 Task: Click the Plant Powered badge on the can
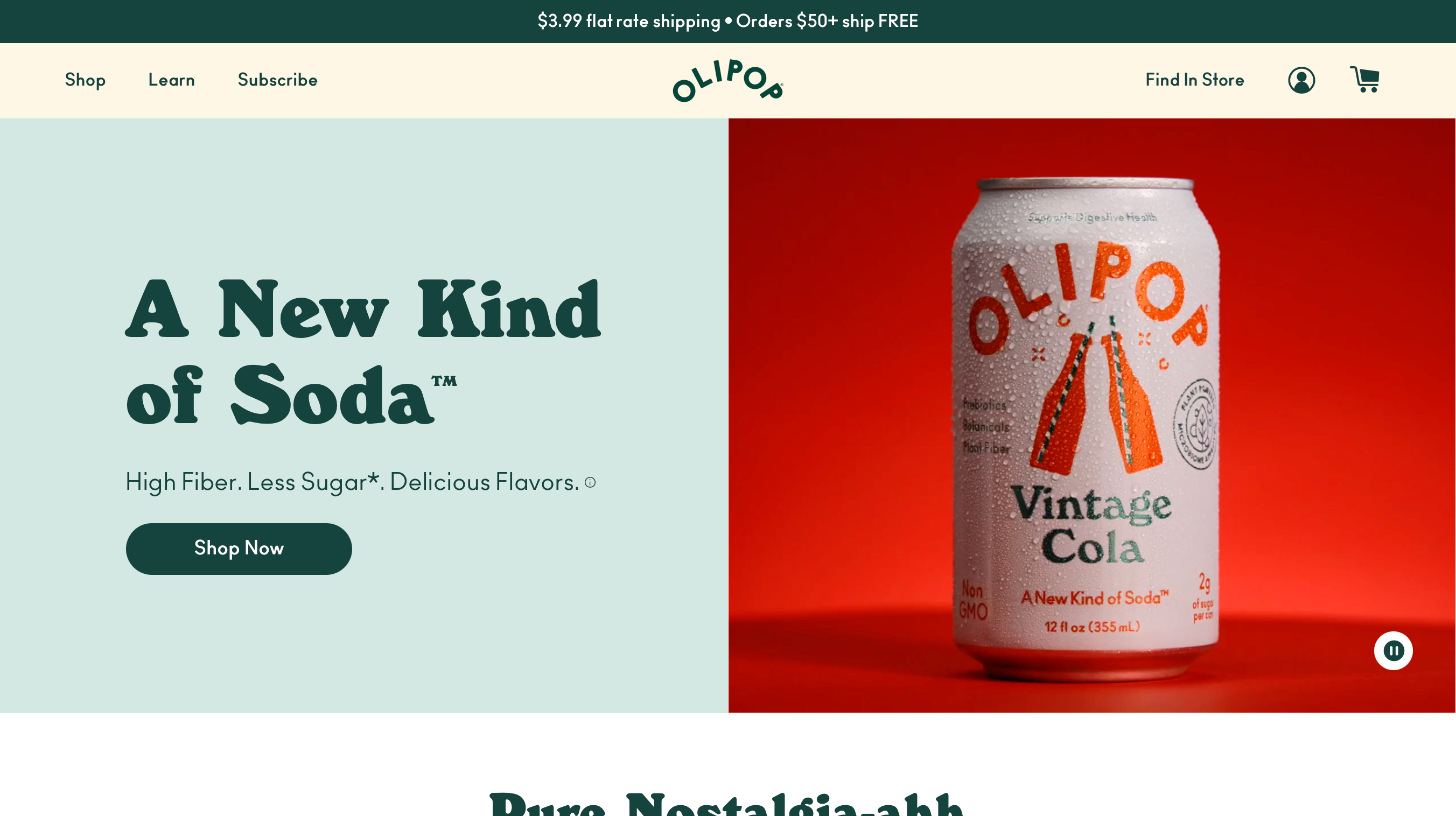[x=1196, y=424]
